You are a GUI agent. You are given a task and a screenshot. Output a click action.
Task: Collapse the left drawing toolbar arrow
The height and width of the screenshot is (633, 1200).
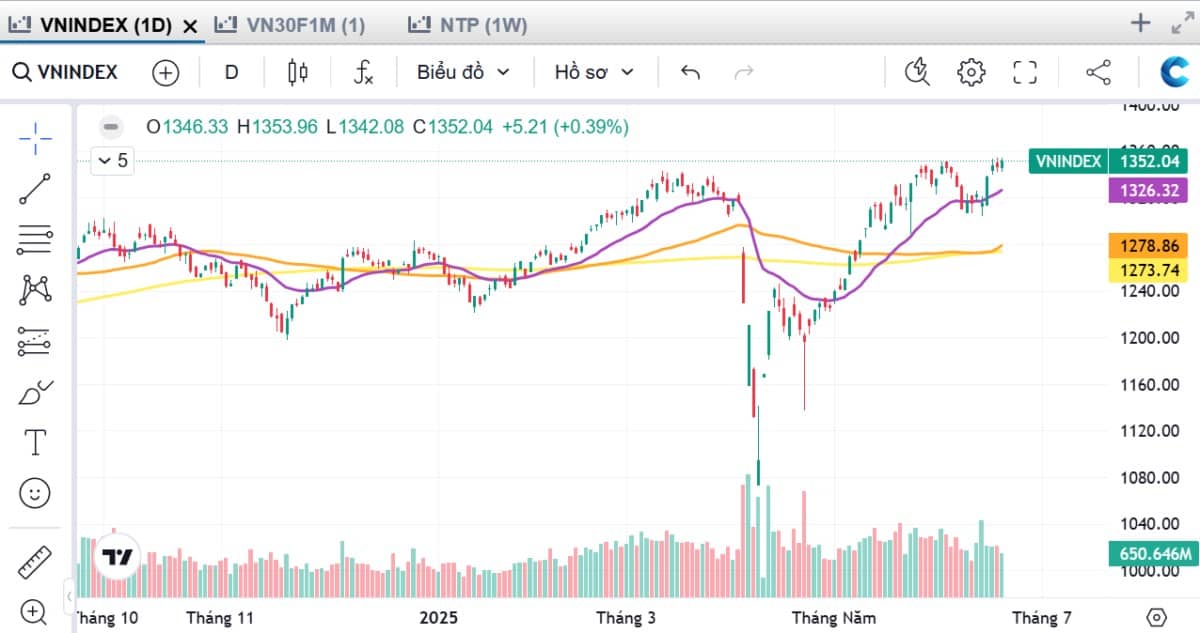click(69, 595)
